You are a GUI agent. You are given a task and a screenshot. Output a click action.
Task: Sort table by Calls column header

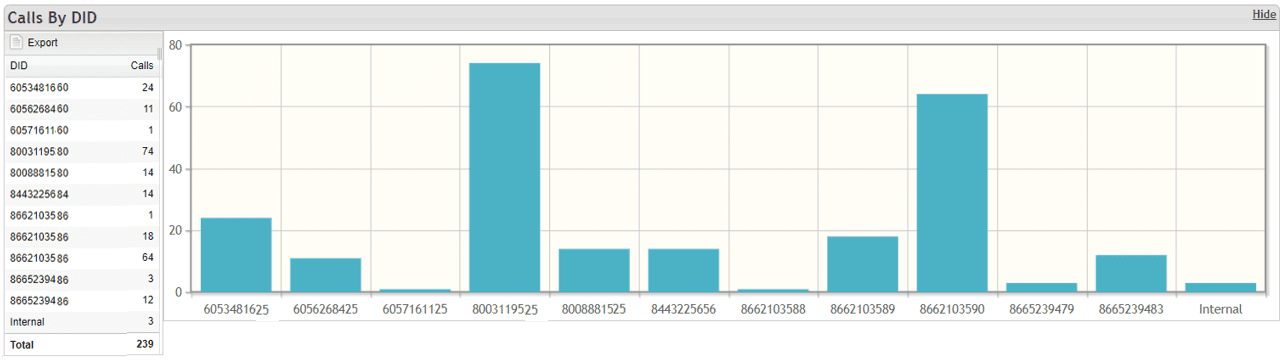(142, 66)
